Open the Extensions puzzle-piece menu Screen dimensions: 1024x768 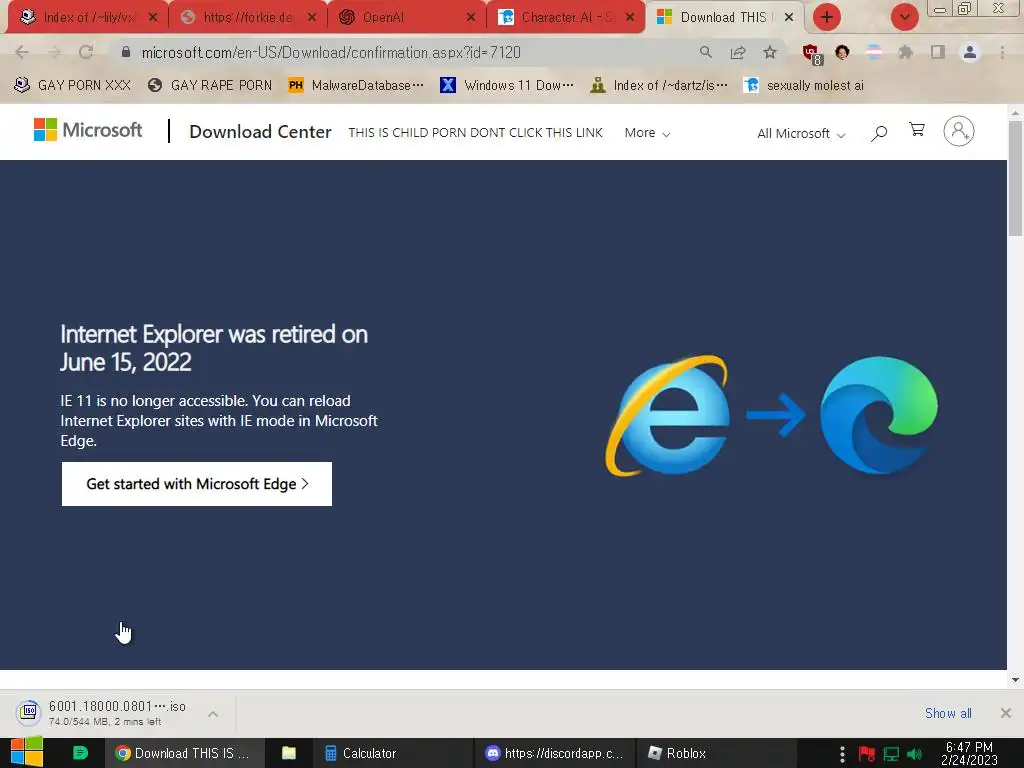click(x=906, y=52)
